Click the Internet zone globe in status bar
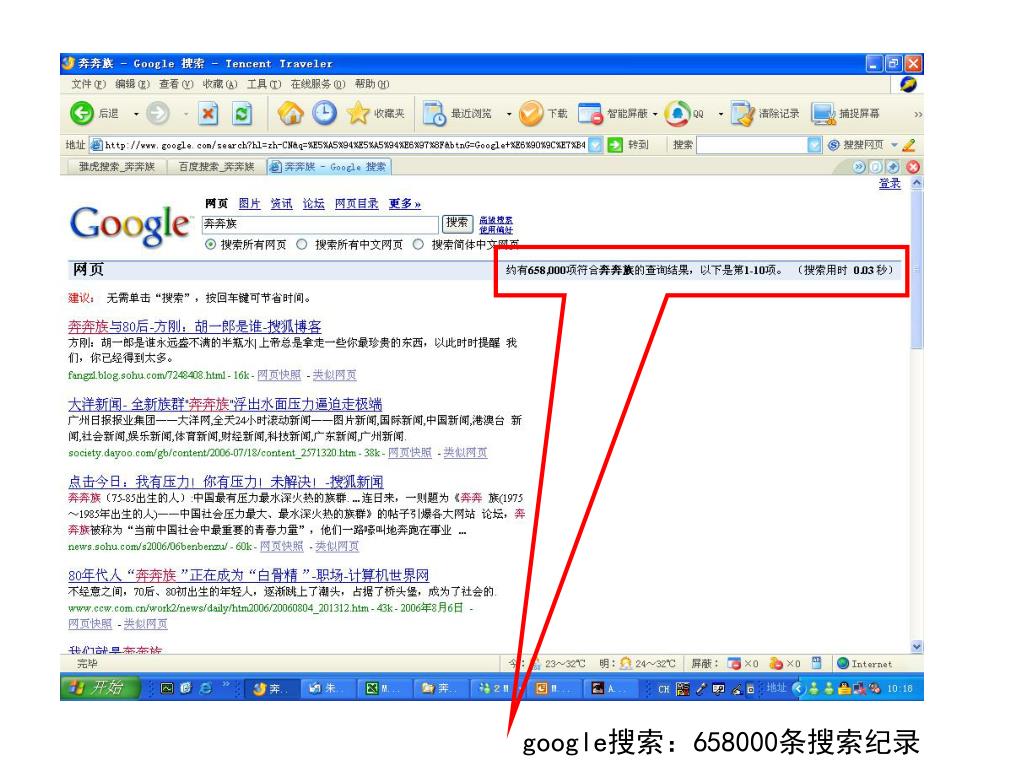The height and width of the screenshot is (768, 1024). 843,664
